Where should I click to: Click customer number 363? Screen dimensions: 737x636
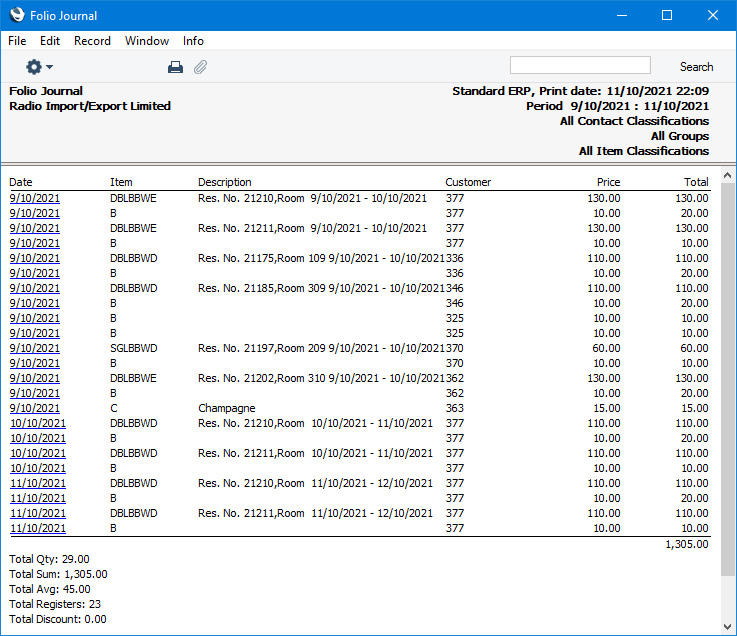455,408
